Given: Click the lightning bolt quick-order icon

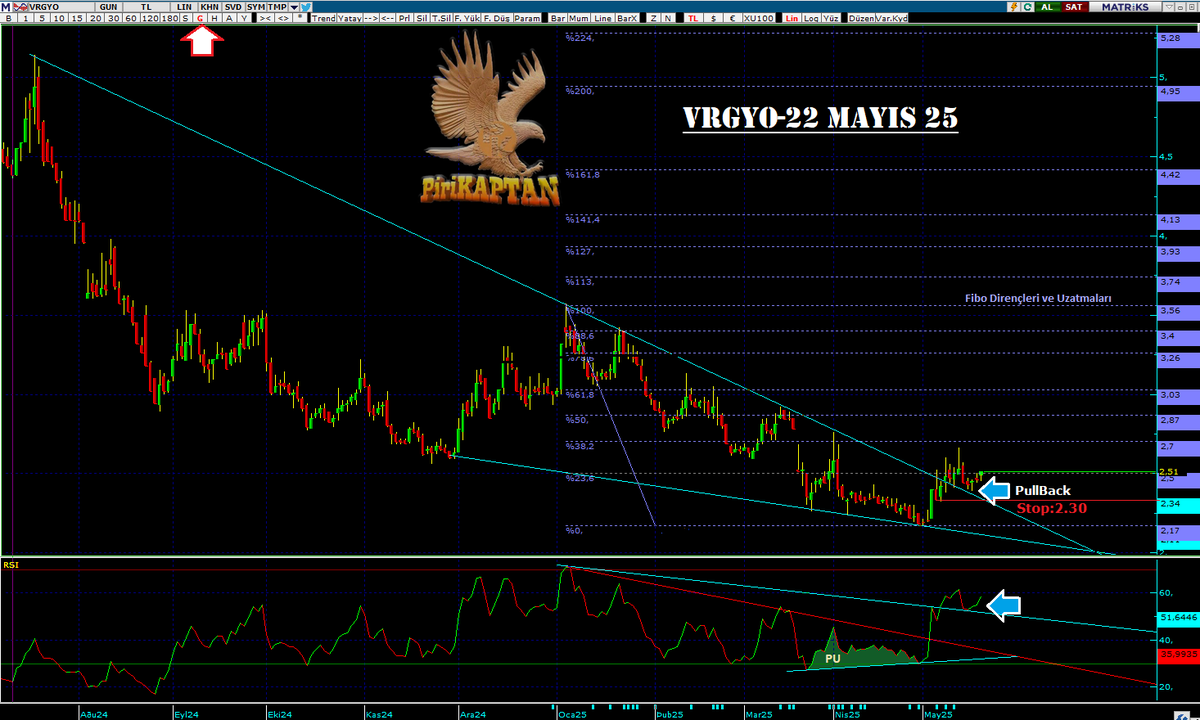Looking at the screenshot, I should pyautogui.click(x=1013, y=7).
